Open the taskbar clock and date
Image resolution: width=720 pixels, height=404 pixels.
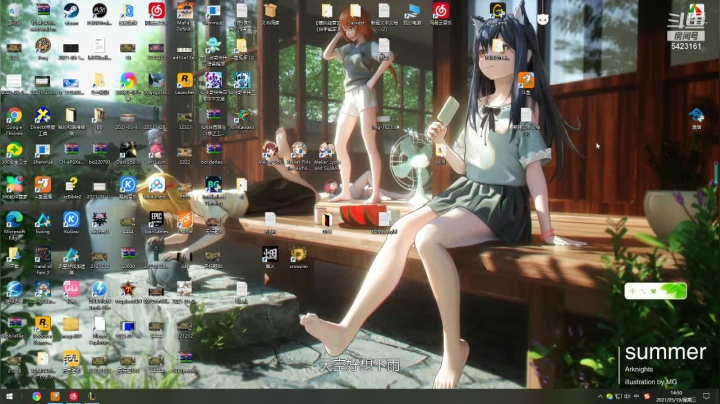point(676,396)
